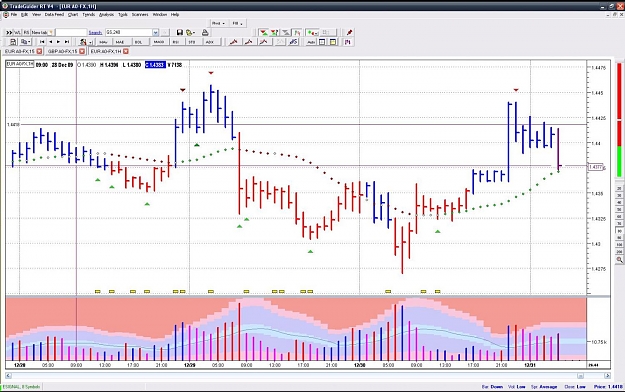Click into the symbol combo box text

pyautogui.click(x=128, y=32)
